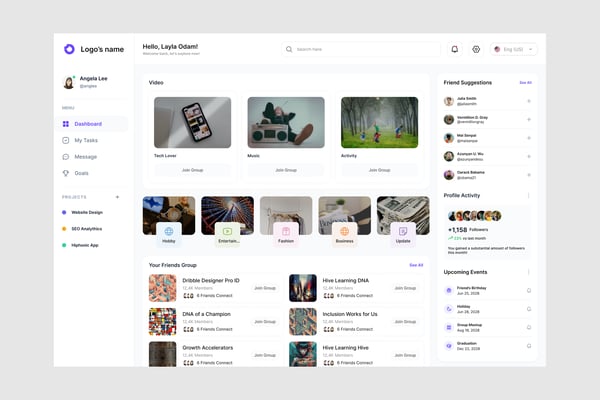The height and width of the screenshot is (400, 600).
Task: Join the Hive Learning DNA group
Action: tap(405, 288)
